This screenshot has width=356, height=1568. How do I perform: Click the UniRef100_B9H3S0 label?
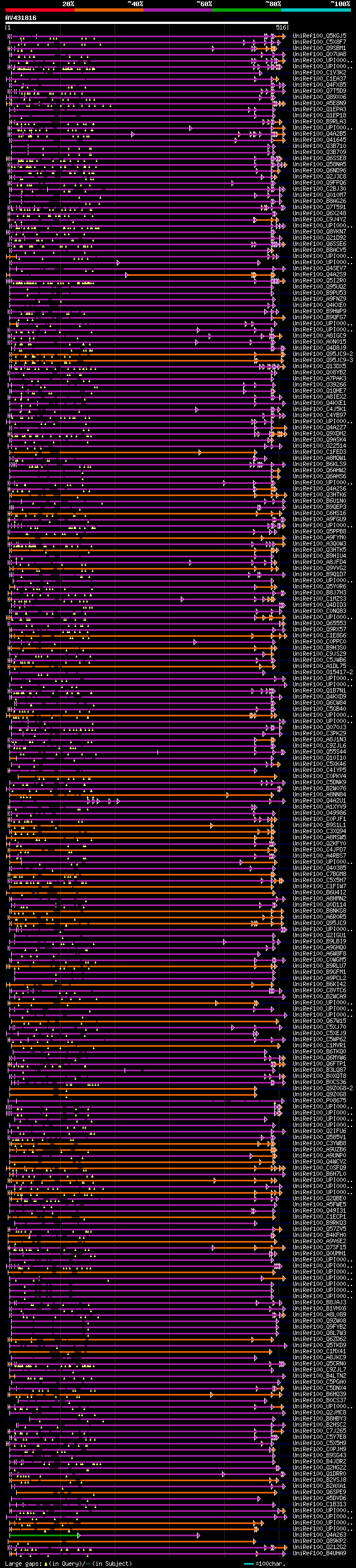319,647
